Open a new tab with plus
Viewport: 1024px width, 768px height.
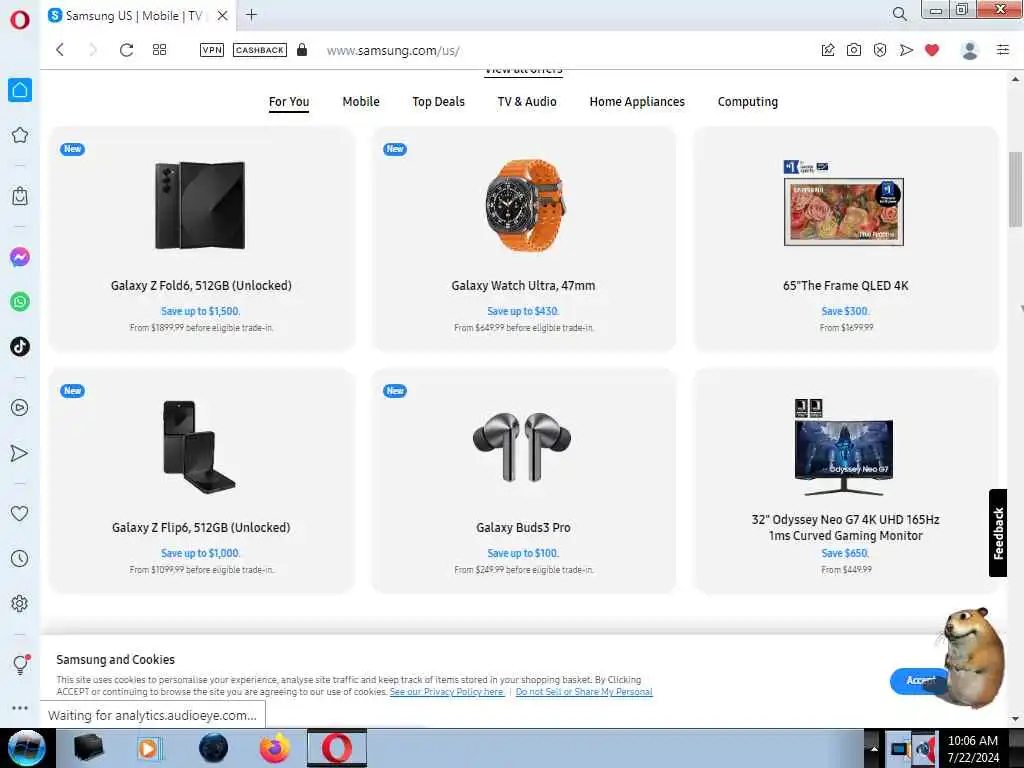[x=251, y=15]
